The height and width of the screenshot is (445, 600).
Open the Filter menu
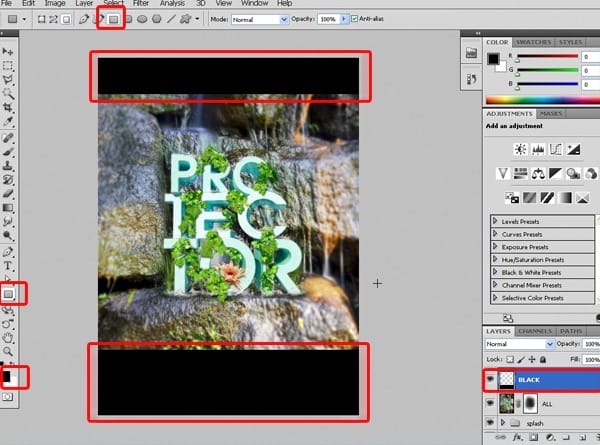141,3
